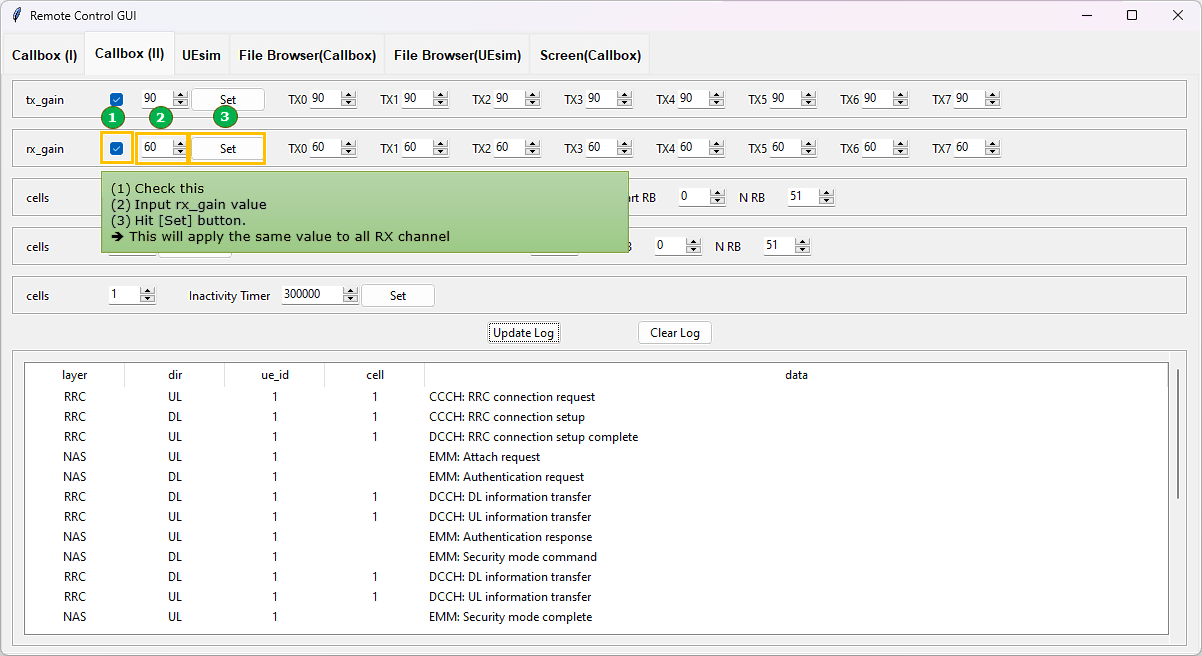Click TX6 stepper arrows in rx_gain row
The height and width of the screenshot is (656, 1202).
900,148
